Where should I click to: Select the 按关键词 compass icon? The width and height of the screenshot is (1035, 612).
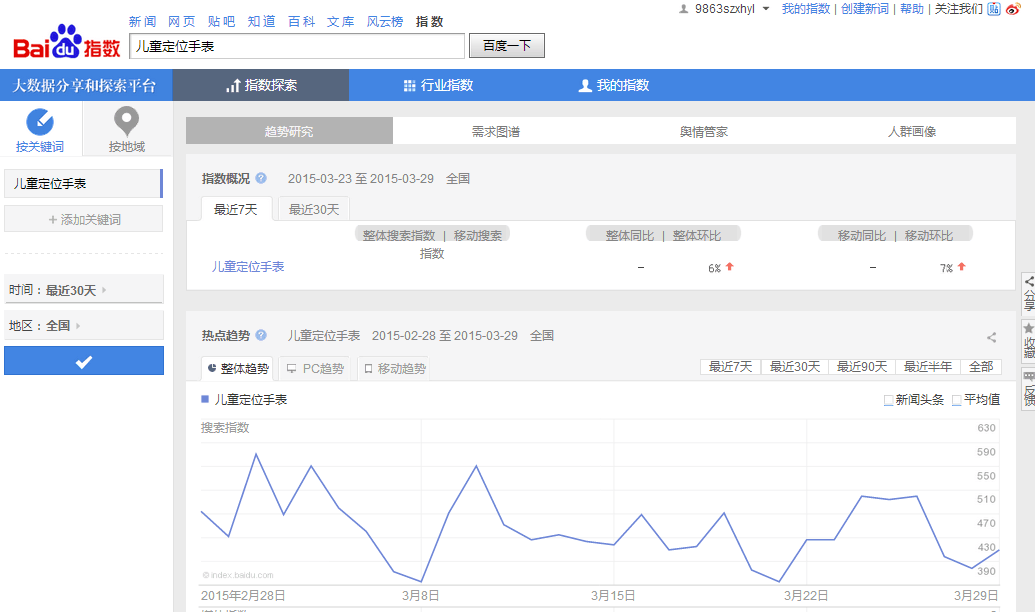point(40,122)
